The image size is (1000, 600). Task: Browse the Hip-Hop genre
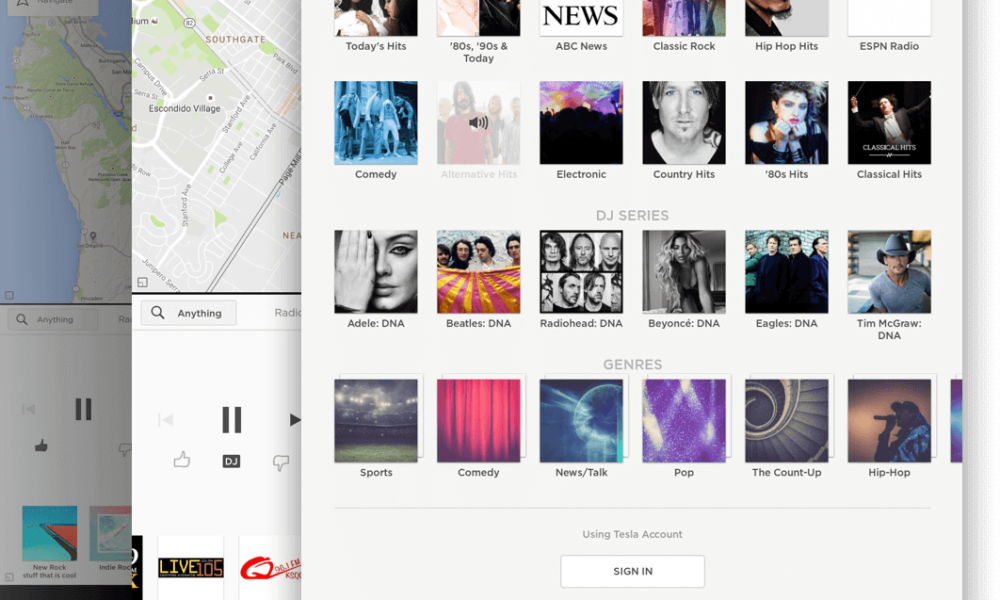(x=889, y=421)
